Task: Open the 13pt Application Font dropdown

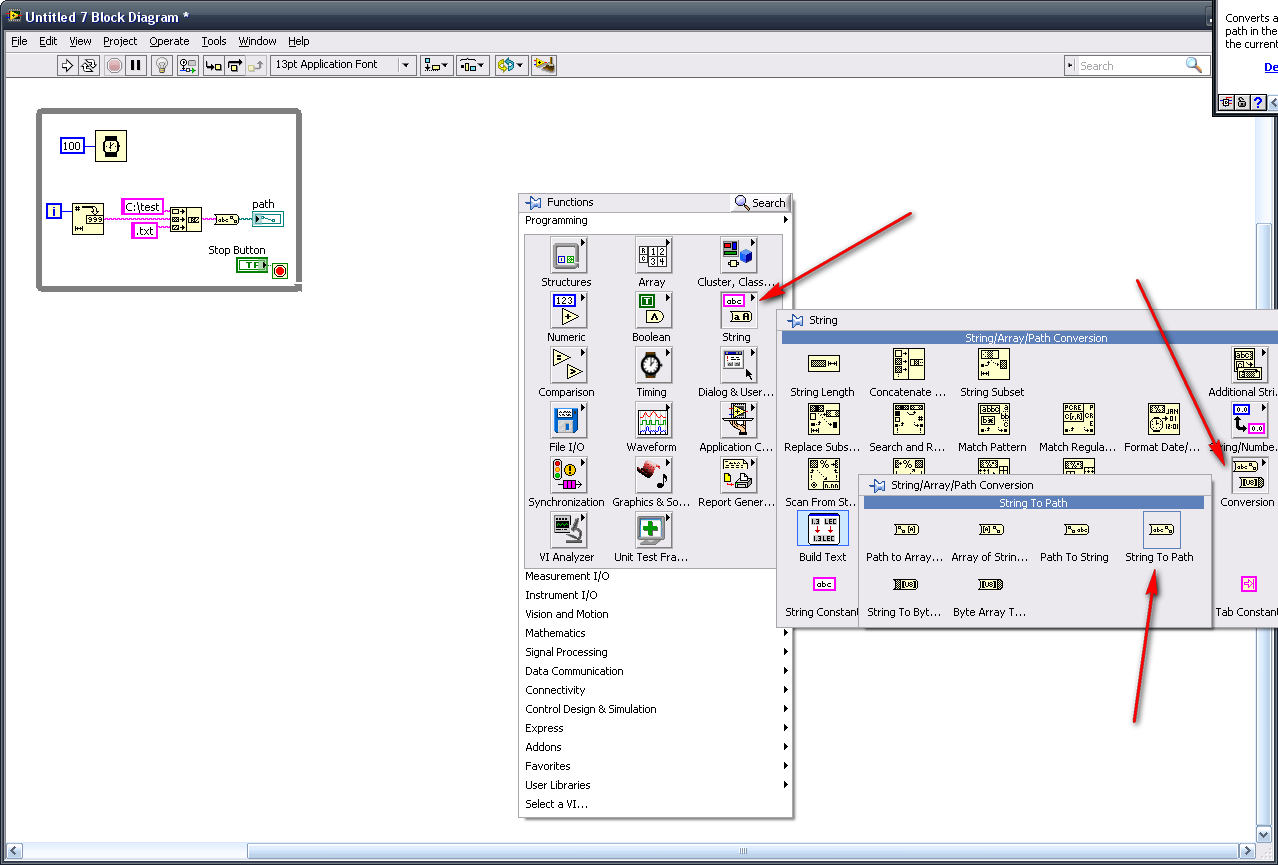Action: (x=343, y=65)
